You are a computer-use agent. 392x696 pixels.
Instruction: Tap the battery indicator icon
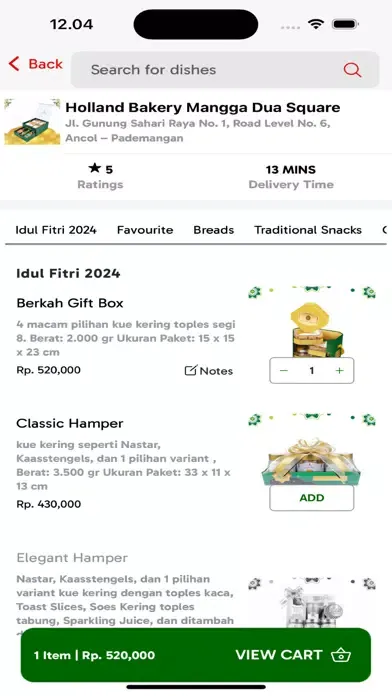345,24
